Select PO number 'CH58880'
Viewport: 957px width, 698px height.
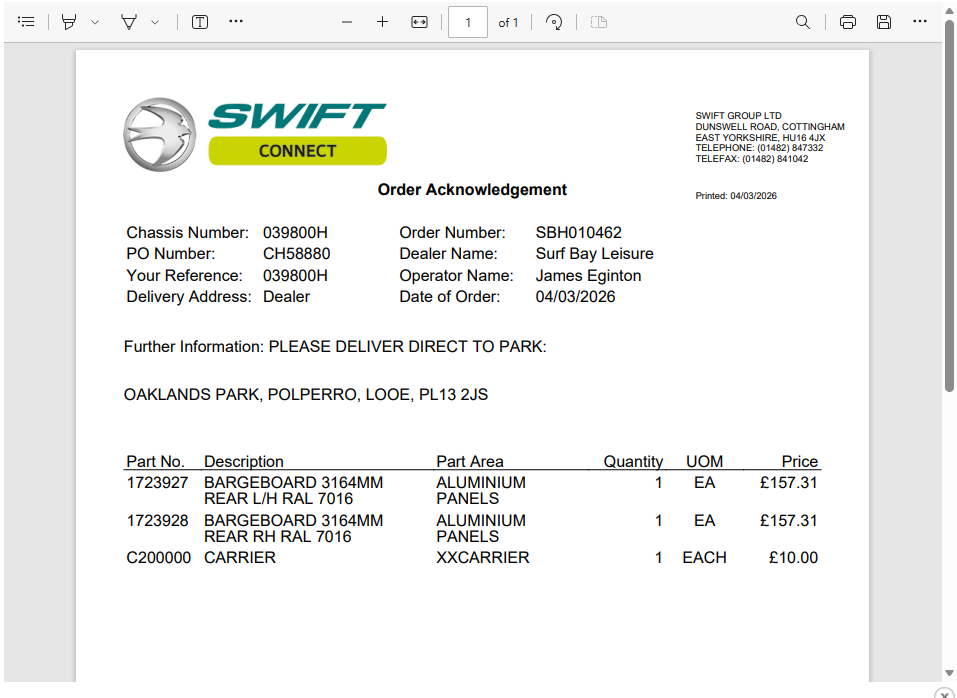point(297,254)
